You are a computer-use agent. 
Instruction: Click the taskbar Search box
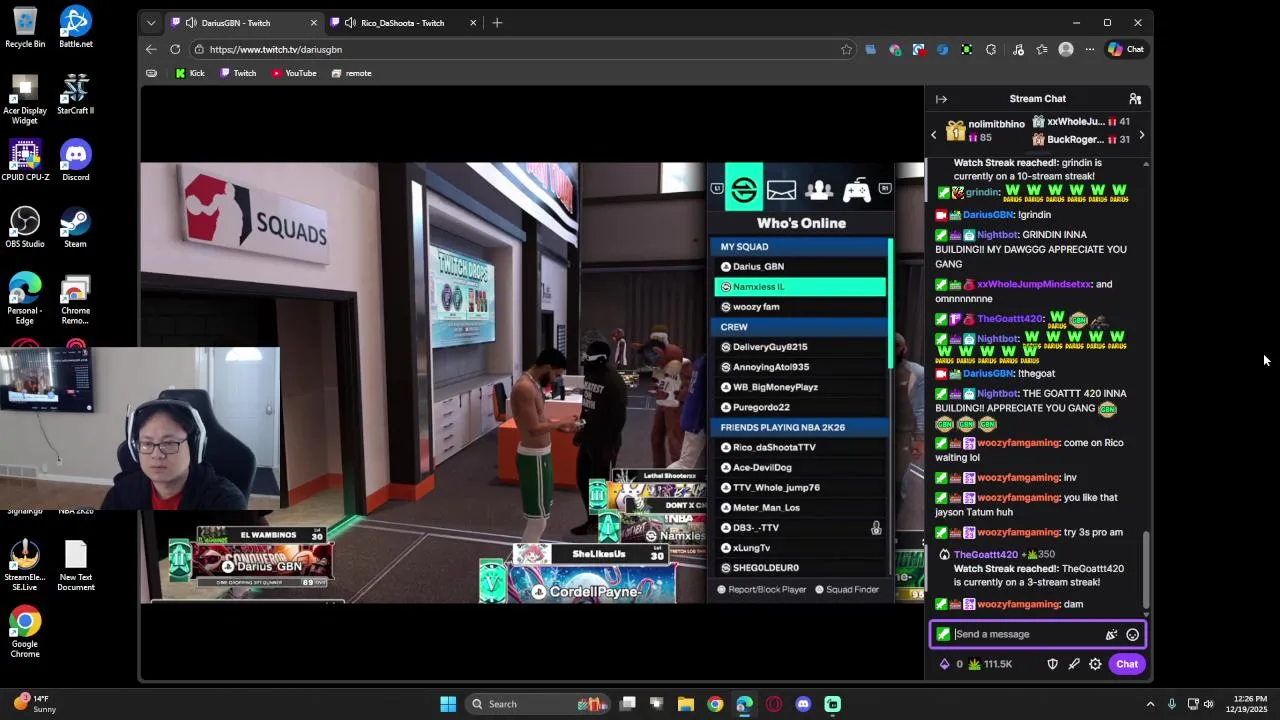tap(540, 704)
